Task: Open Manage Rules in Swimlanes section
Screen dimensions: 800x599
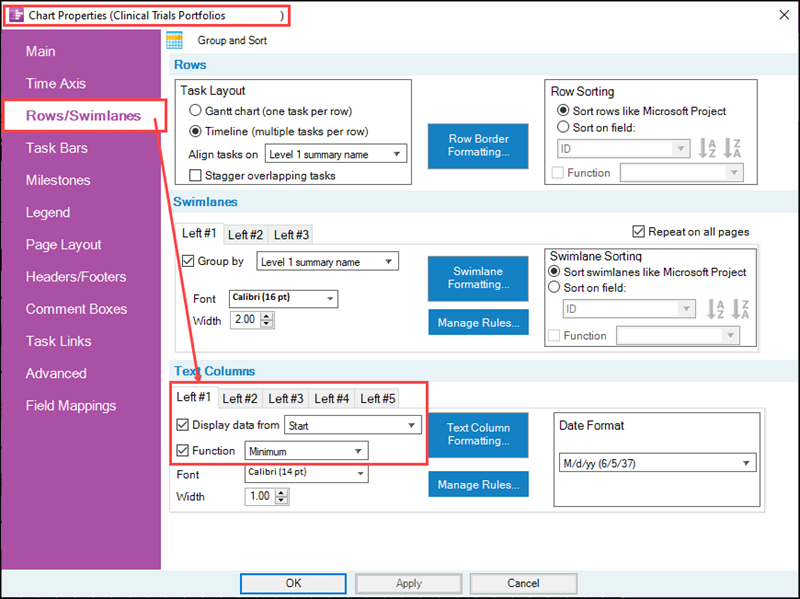Action: coord(478,322)
